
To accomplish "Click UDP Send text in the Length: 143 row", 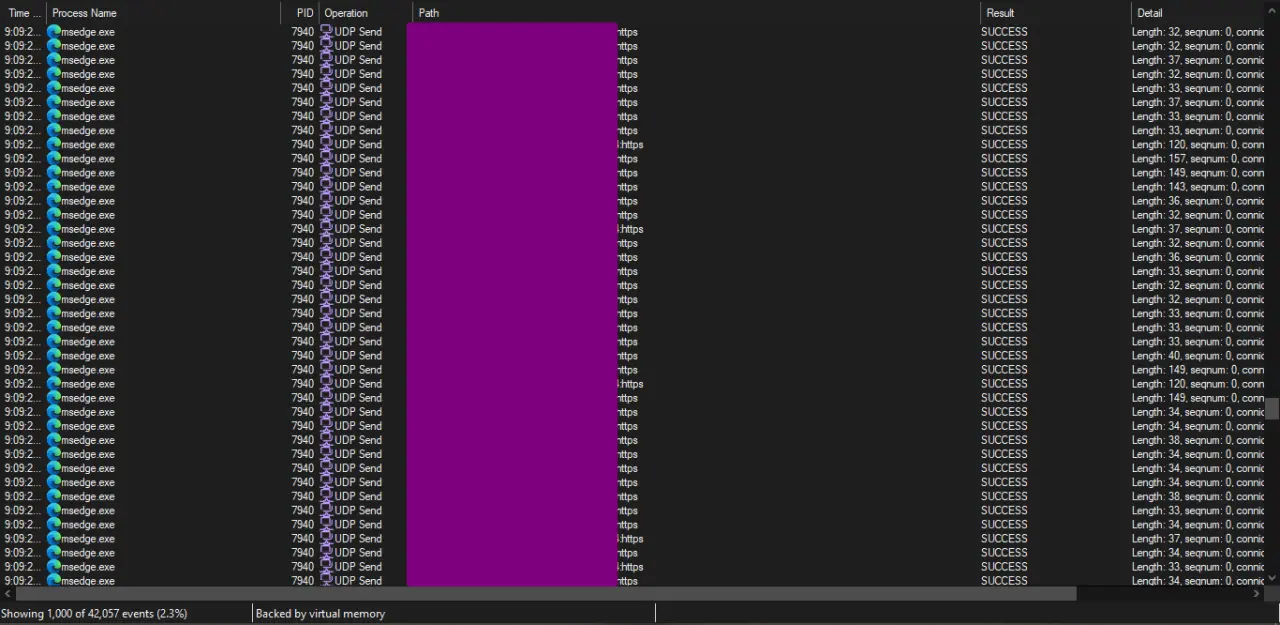I will tap(358, 186).
